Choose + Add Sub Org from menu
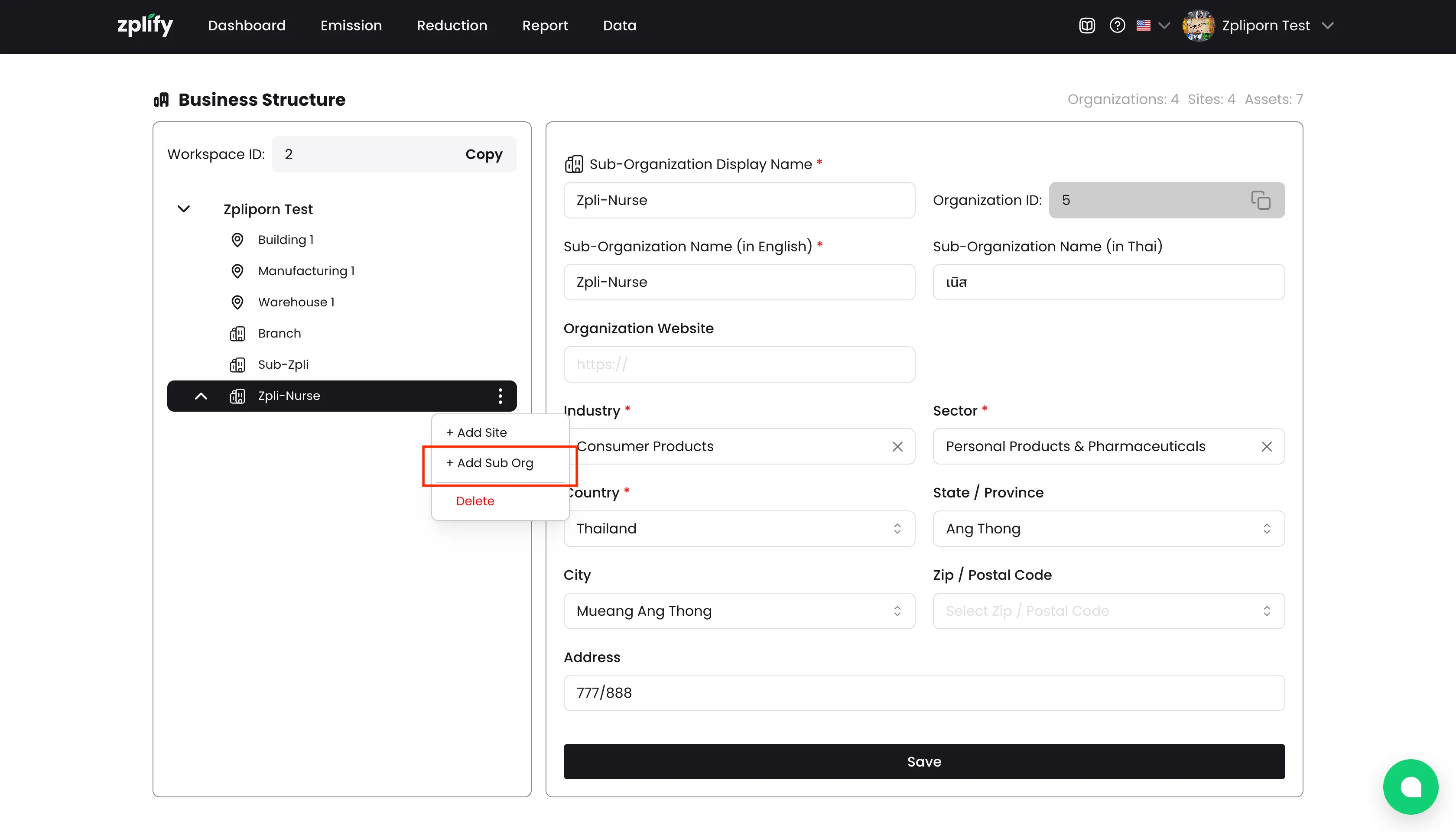 490,463
